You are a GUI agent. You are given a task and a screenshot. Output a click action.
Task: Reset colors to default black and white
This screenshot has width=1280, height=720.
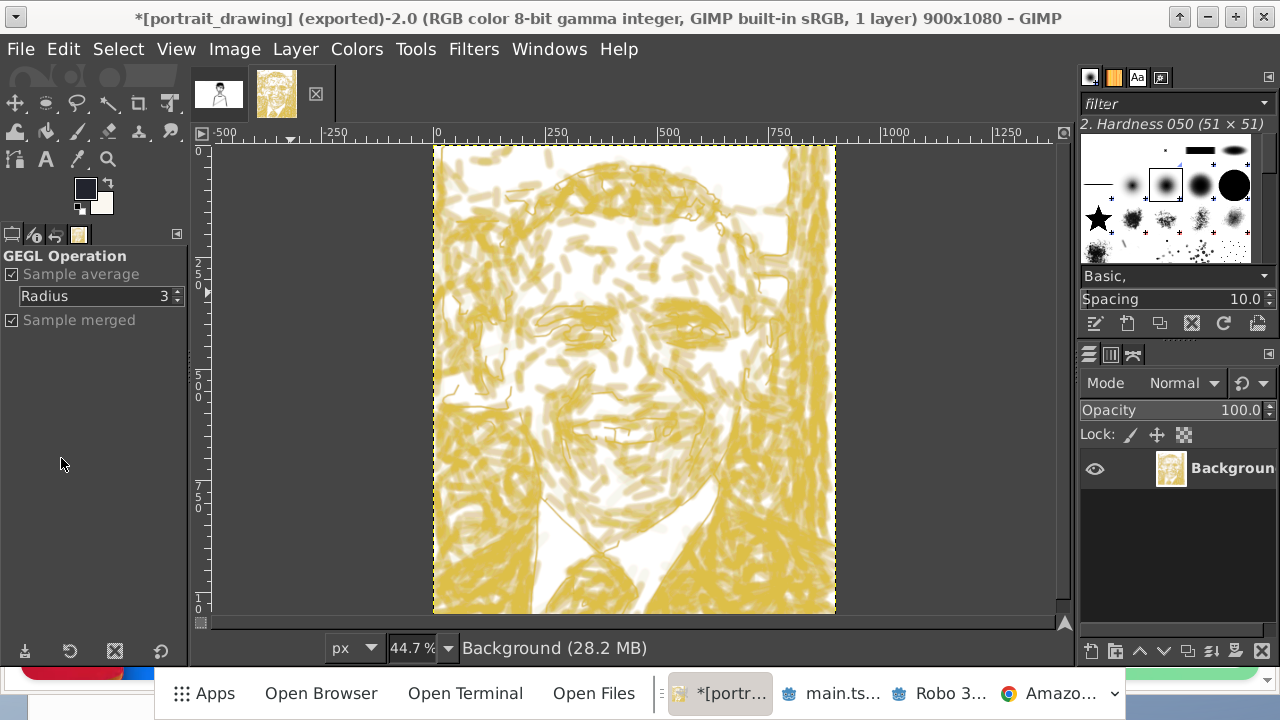tap(79, 209)
